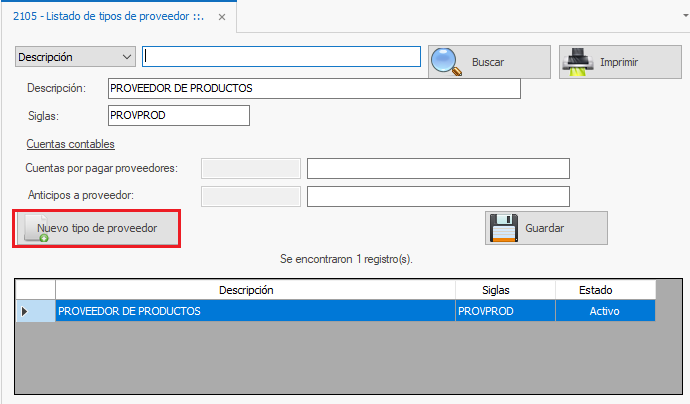The image size is (690, 404).
Task: Click the Anticipos a proveedor code box
Action: 250,196
